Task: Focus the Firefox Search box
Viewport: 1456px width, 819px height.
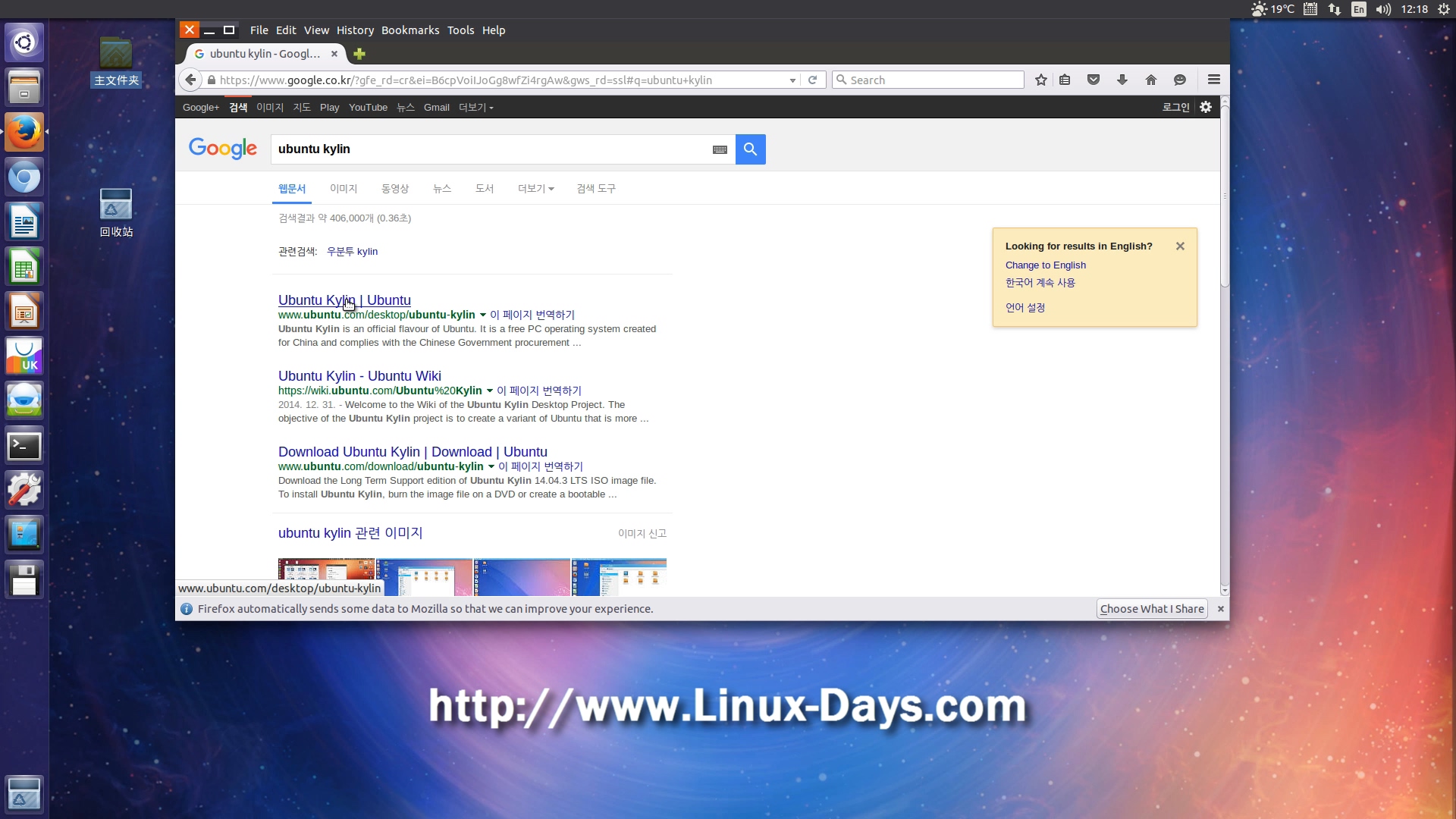Action: click(x=928, y=80)
